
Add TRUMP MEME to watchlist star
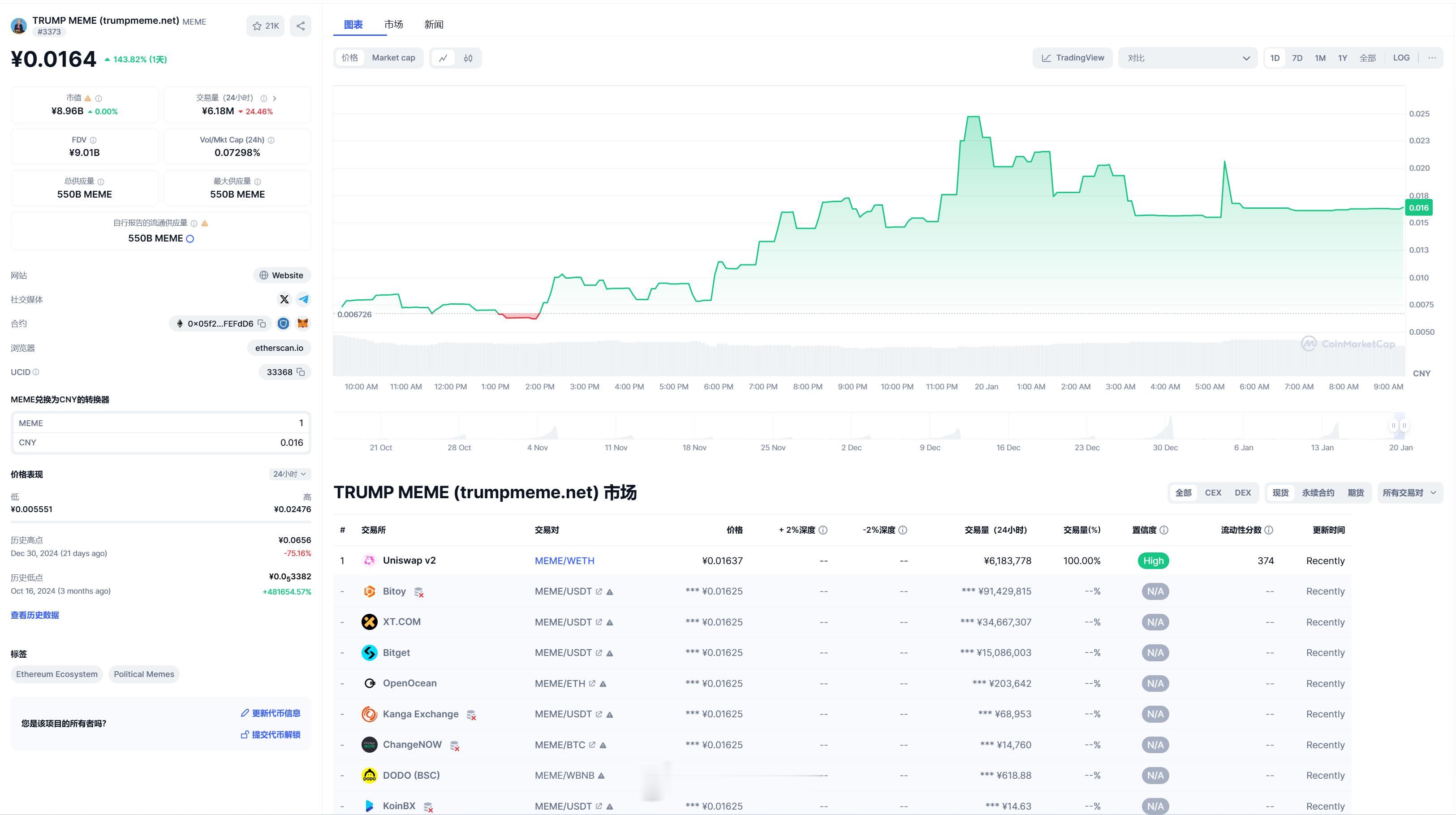coord(265,26)
